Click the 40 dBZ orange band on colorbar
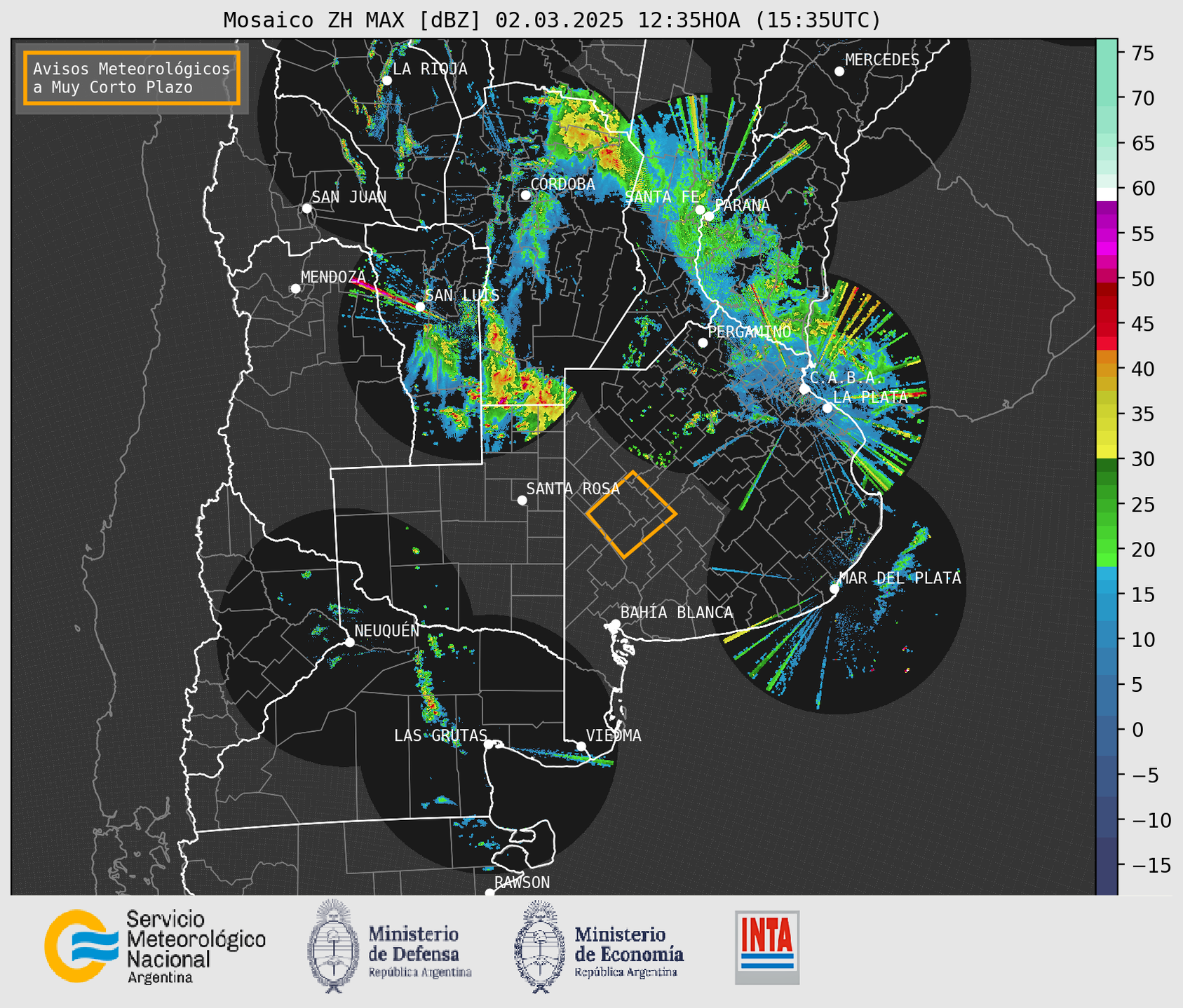This screenshot has height=1008, width=1183. [x=1107, y=369]
